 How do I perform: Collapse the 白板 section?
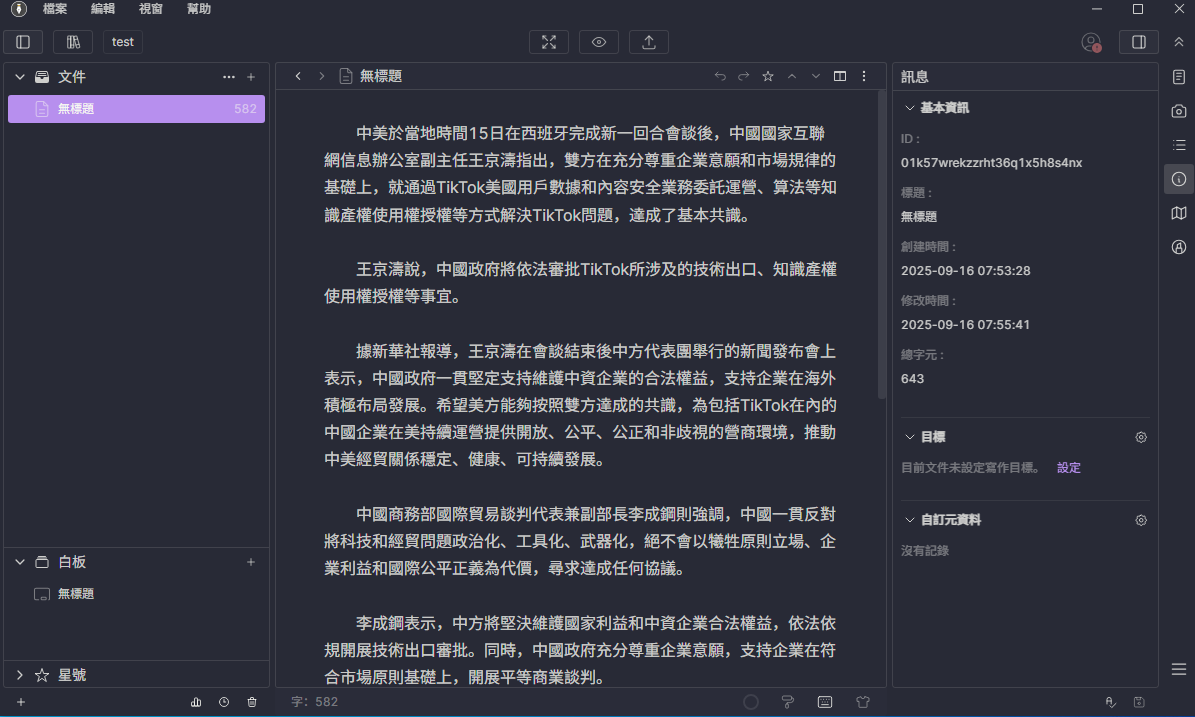click(x=20, y=562)
